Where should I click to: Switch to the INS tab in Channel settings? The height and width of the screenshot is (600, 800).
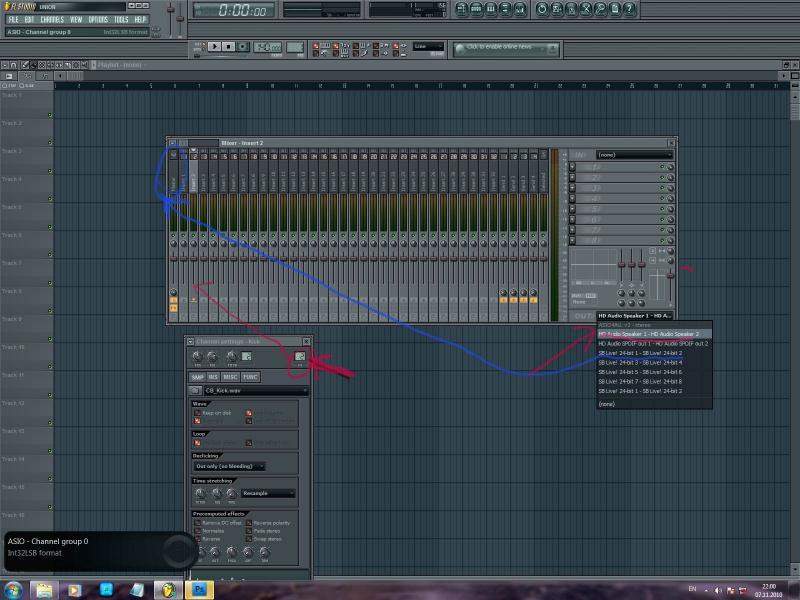coord(214,377)
